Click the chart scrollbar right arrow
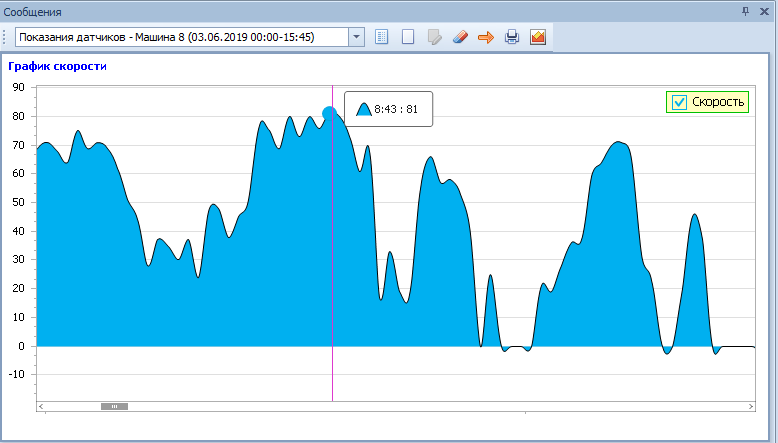 (751, 407)
